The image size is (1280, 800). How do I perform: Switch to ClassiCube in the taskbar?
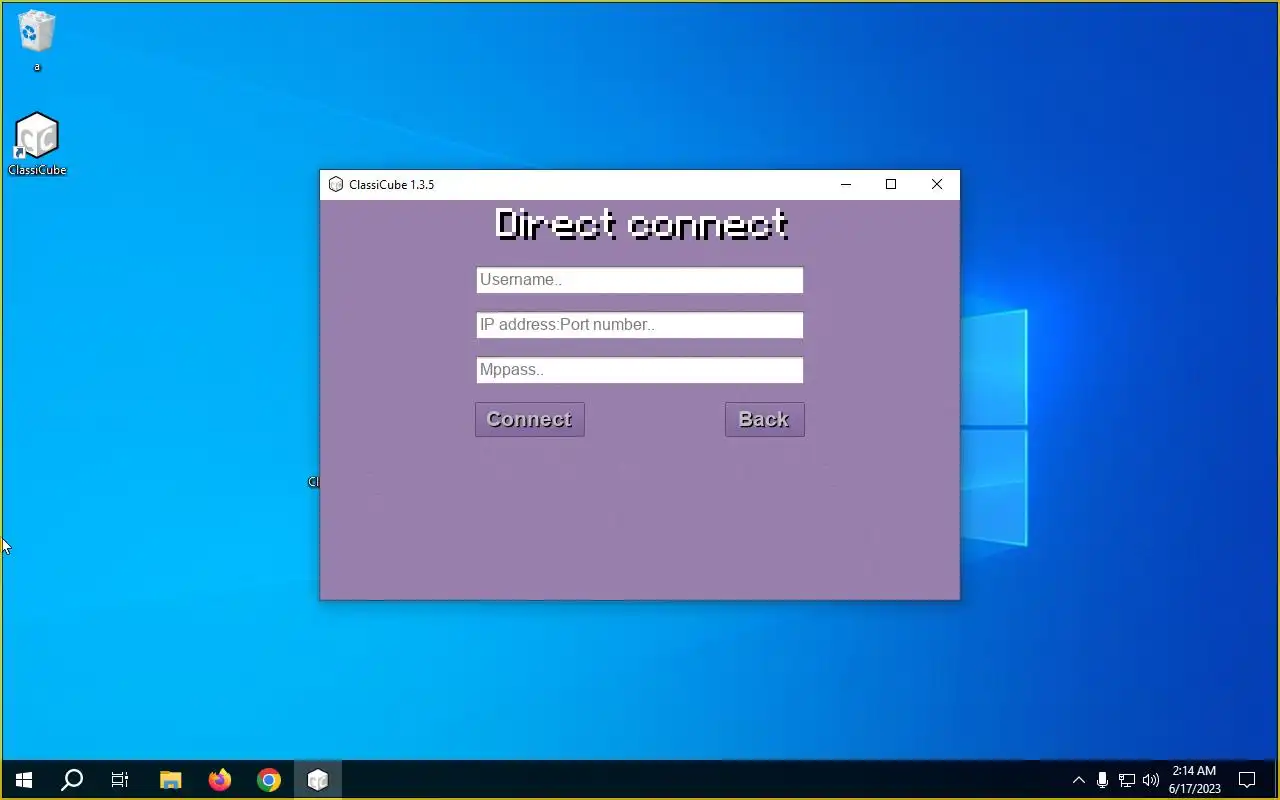(318, 780)
